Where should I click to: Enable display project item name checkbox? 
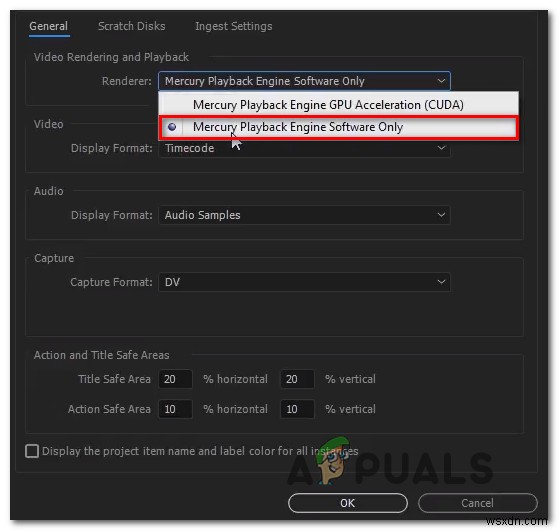(x=32, y=451)
